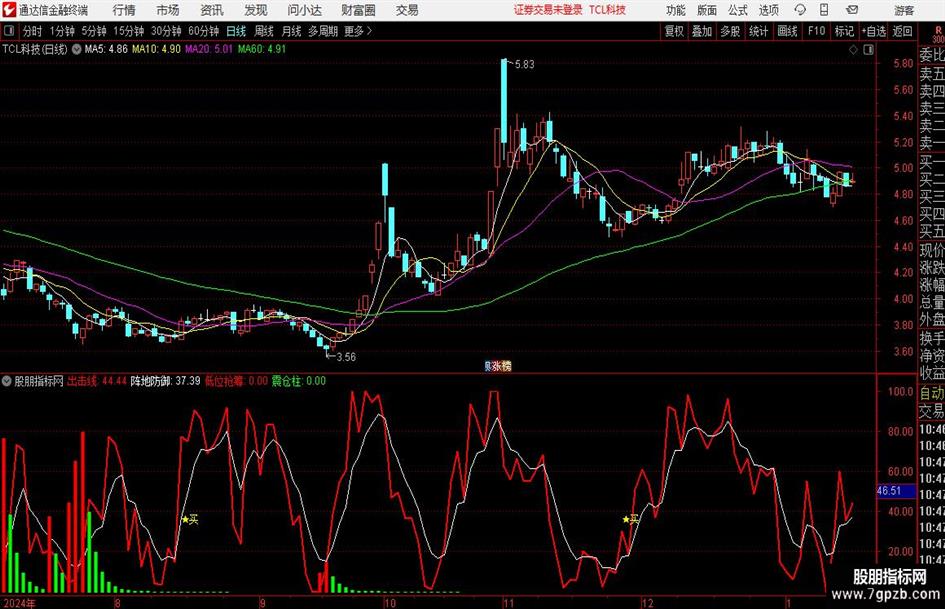Click the Tongdaxin red logo icon
Screen dimensions: 945x609
[9, 10]
